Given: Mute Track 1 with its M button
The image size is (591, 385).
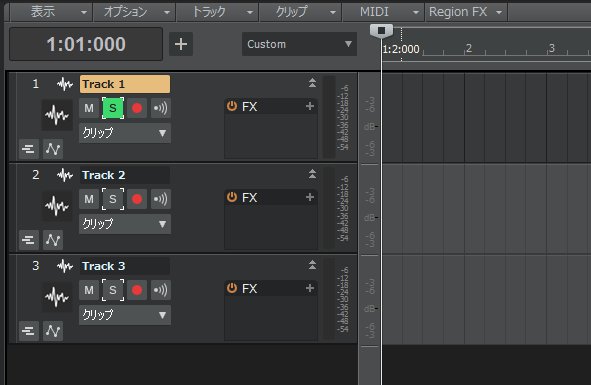Looking at the screenshot, I should click(89, 108).
